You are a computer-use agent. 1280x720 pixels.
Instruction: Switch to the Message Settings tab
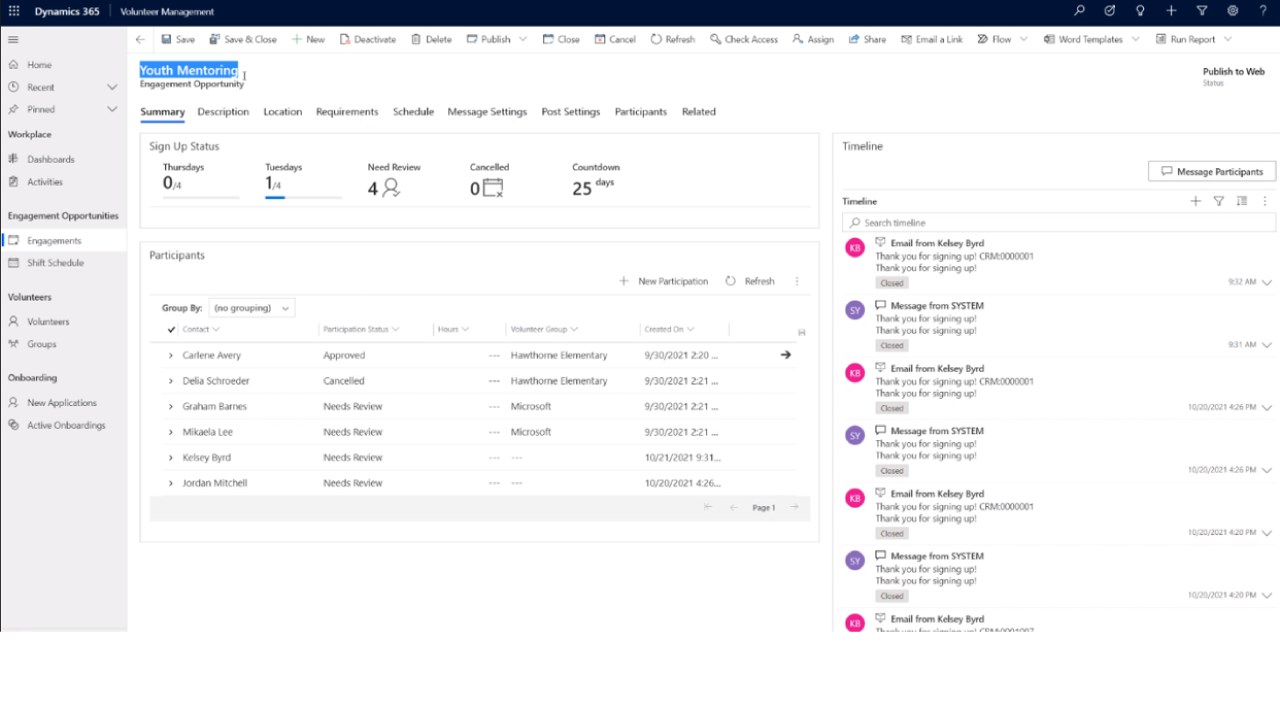(487, 112)
